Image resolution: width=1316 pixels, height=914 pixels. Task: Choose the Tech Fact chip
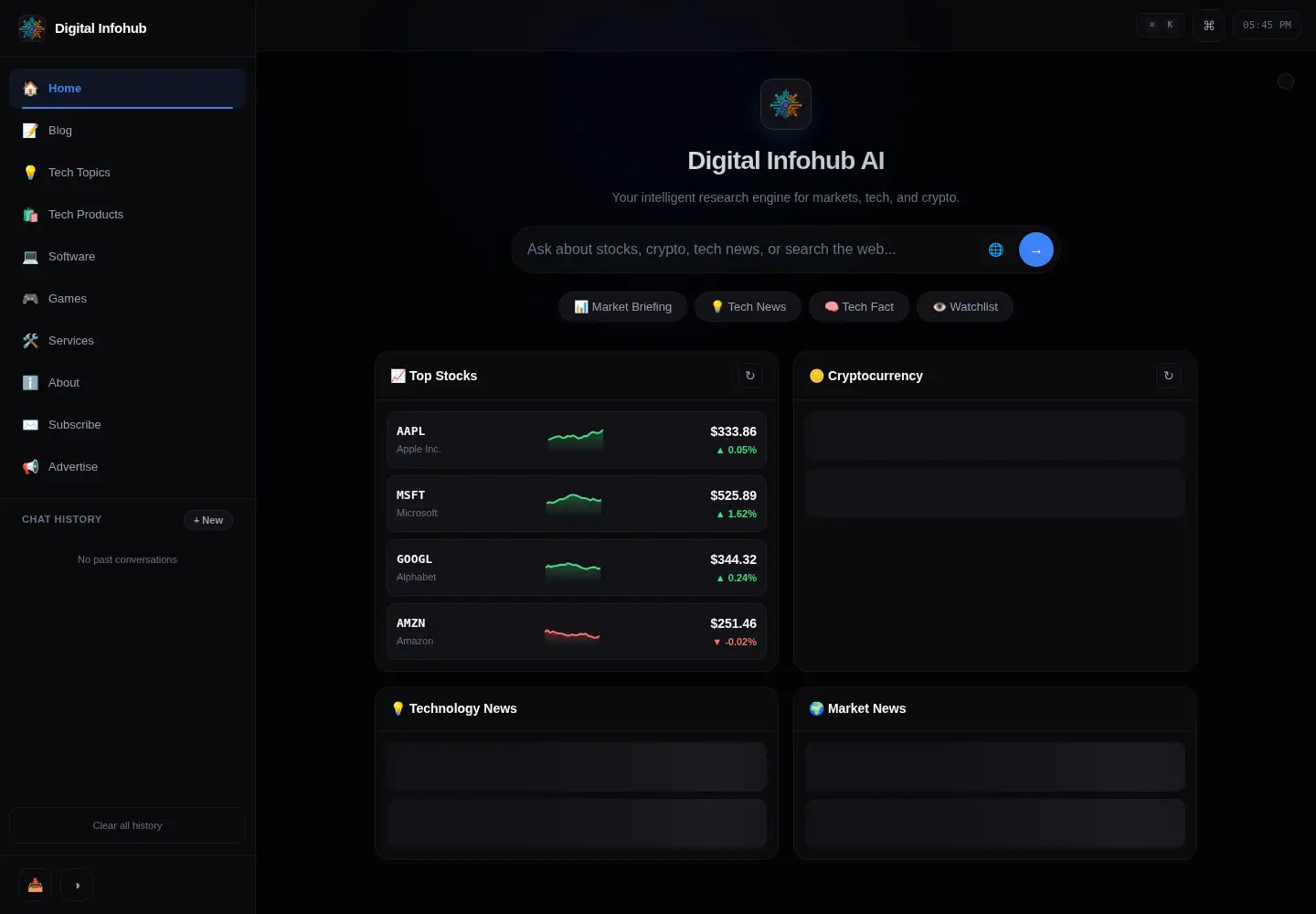(x=859, y=307)
